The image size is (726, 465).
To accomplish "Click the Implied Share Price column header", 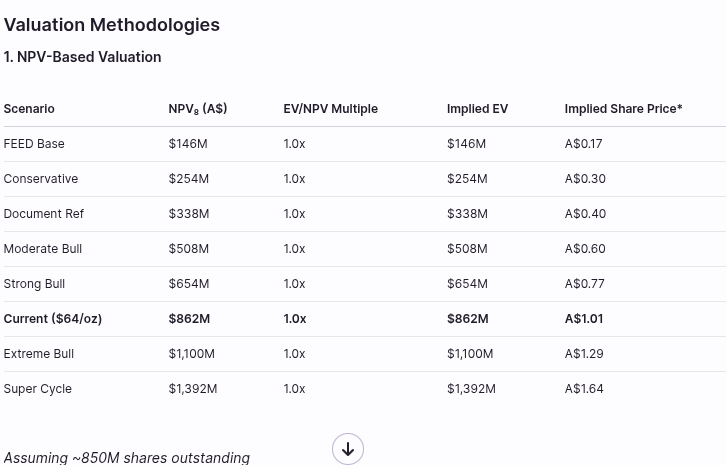I will coord(623,109).
